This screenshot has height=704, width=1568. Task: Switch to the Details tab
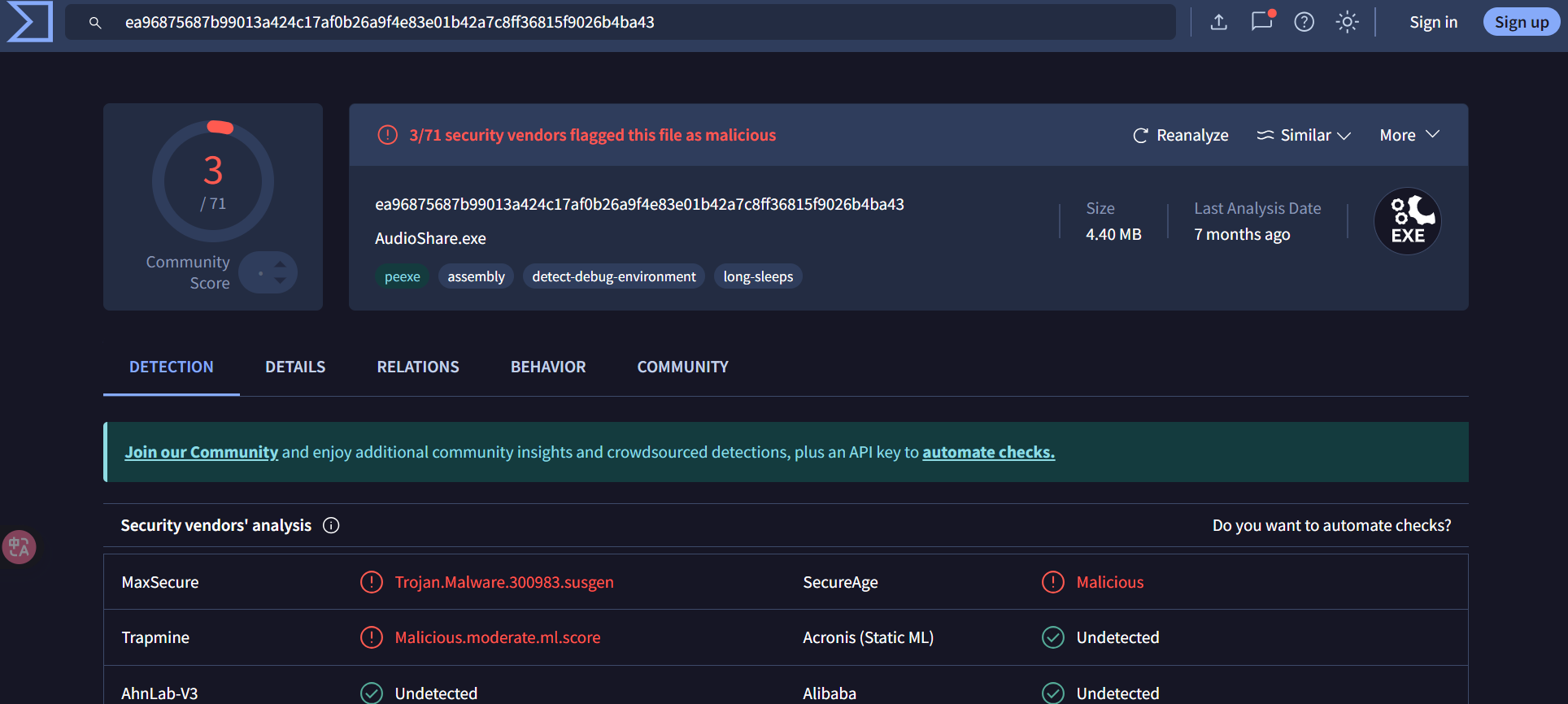click(x=295, y=367)
